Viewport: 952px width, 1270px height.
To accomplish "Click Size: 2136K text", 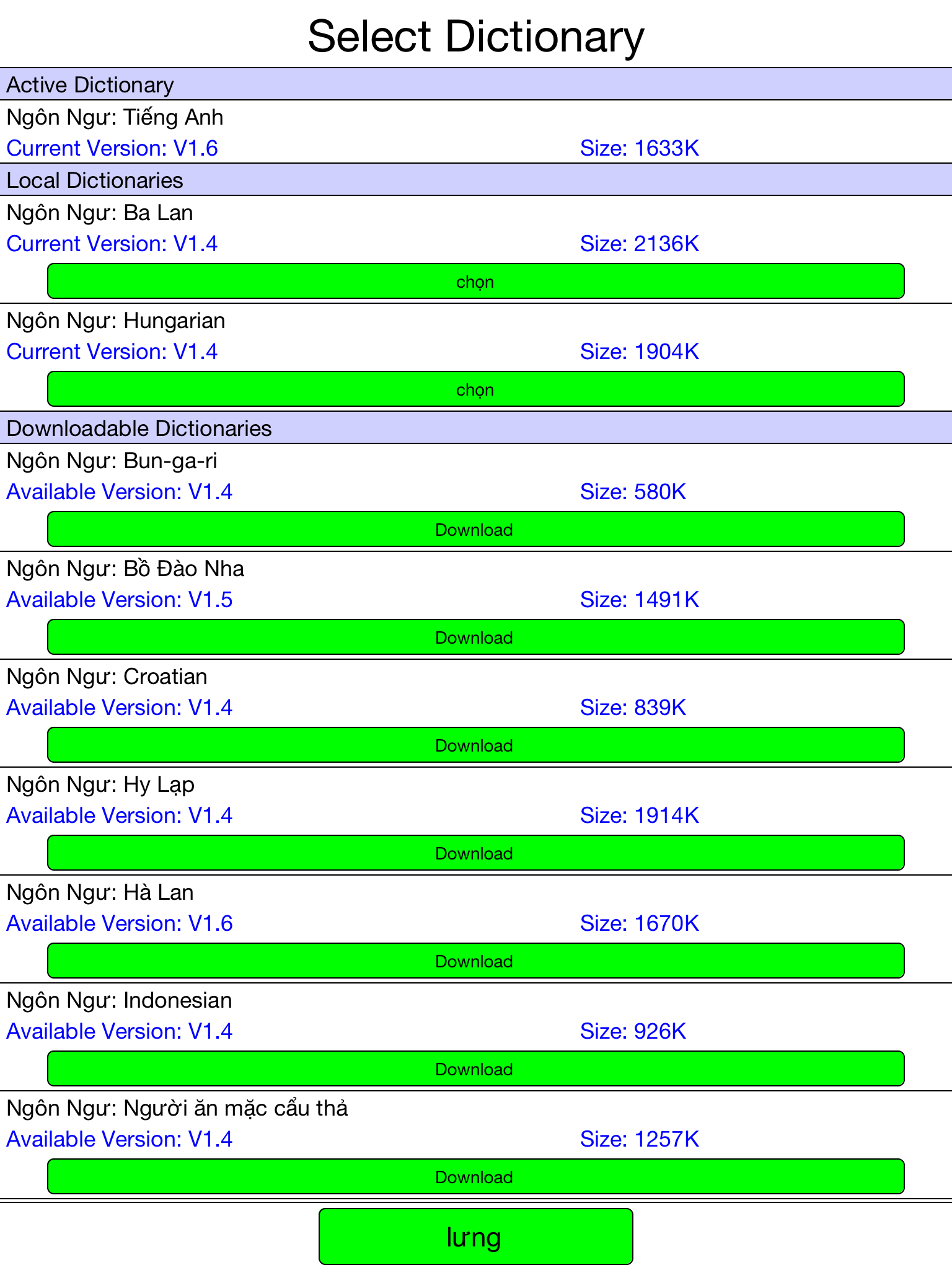I will 640,244.
